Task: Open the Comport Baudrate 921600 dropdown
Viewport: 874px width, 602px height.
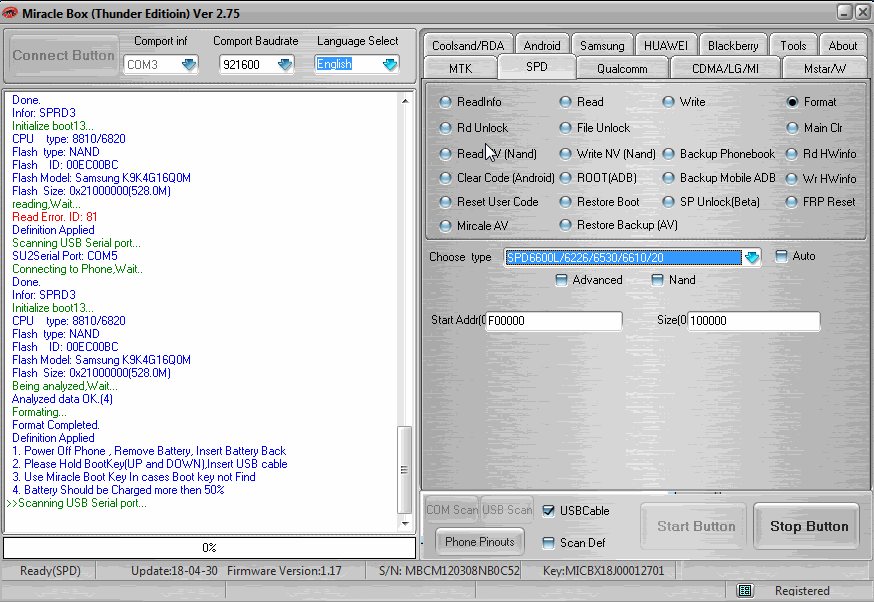Action: [285, 65]
